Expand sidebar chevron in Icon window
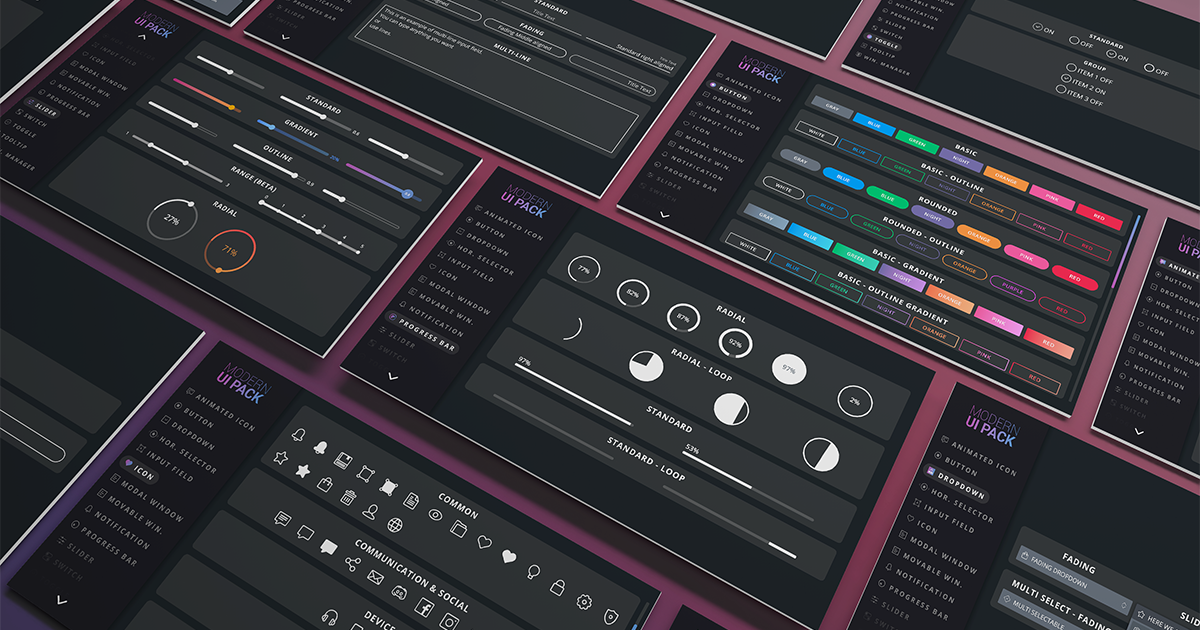The image size is (1200, 630). click(62, 600)
